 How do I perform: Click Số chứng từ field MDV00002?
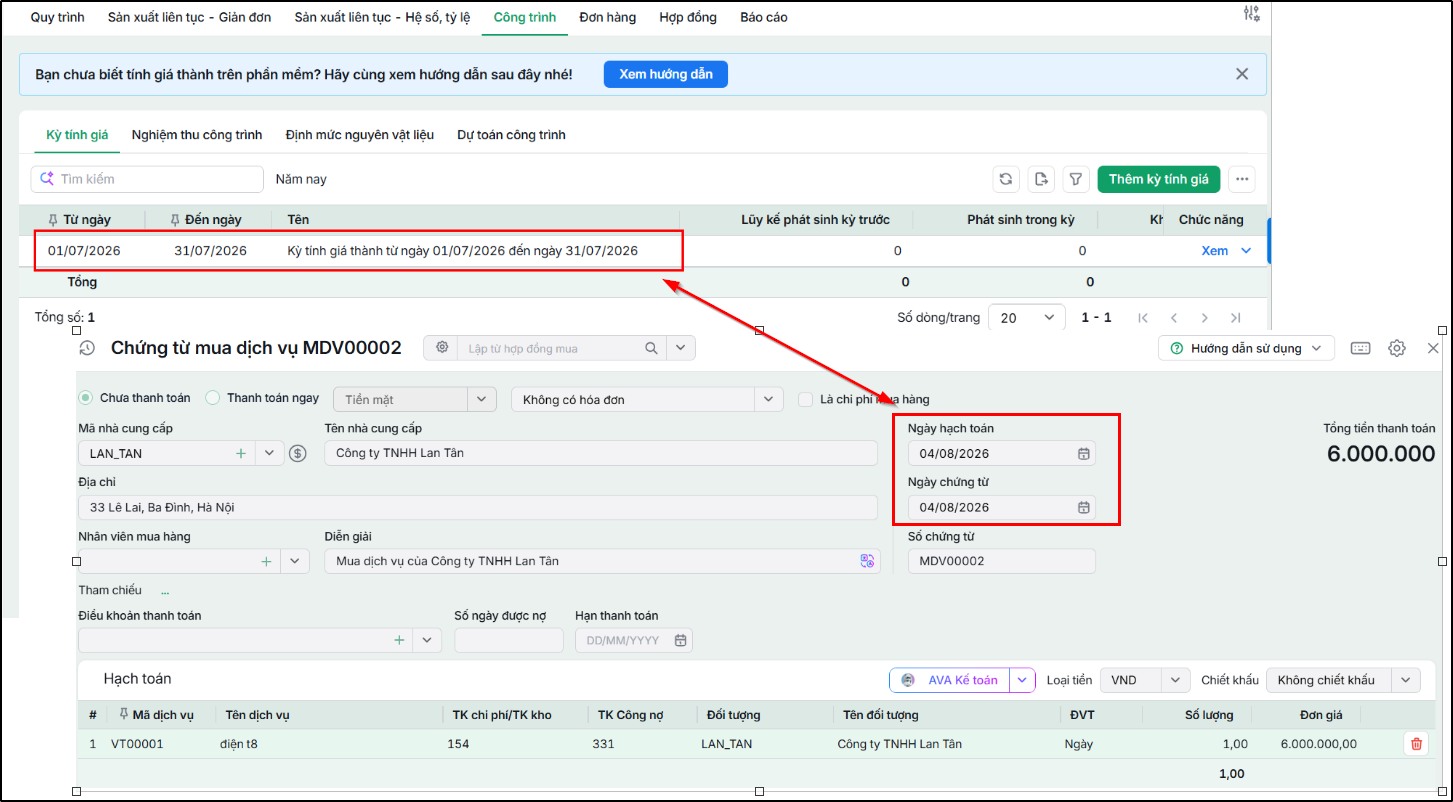coord(1002,561)
